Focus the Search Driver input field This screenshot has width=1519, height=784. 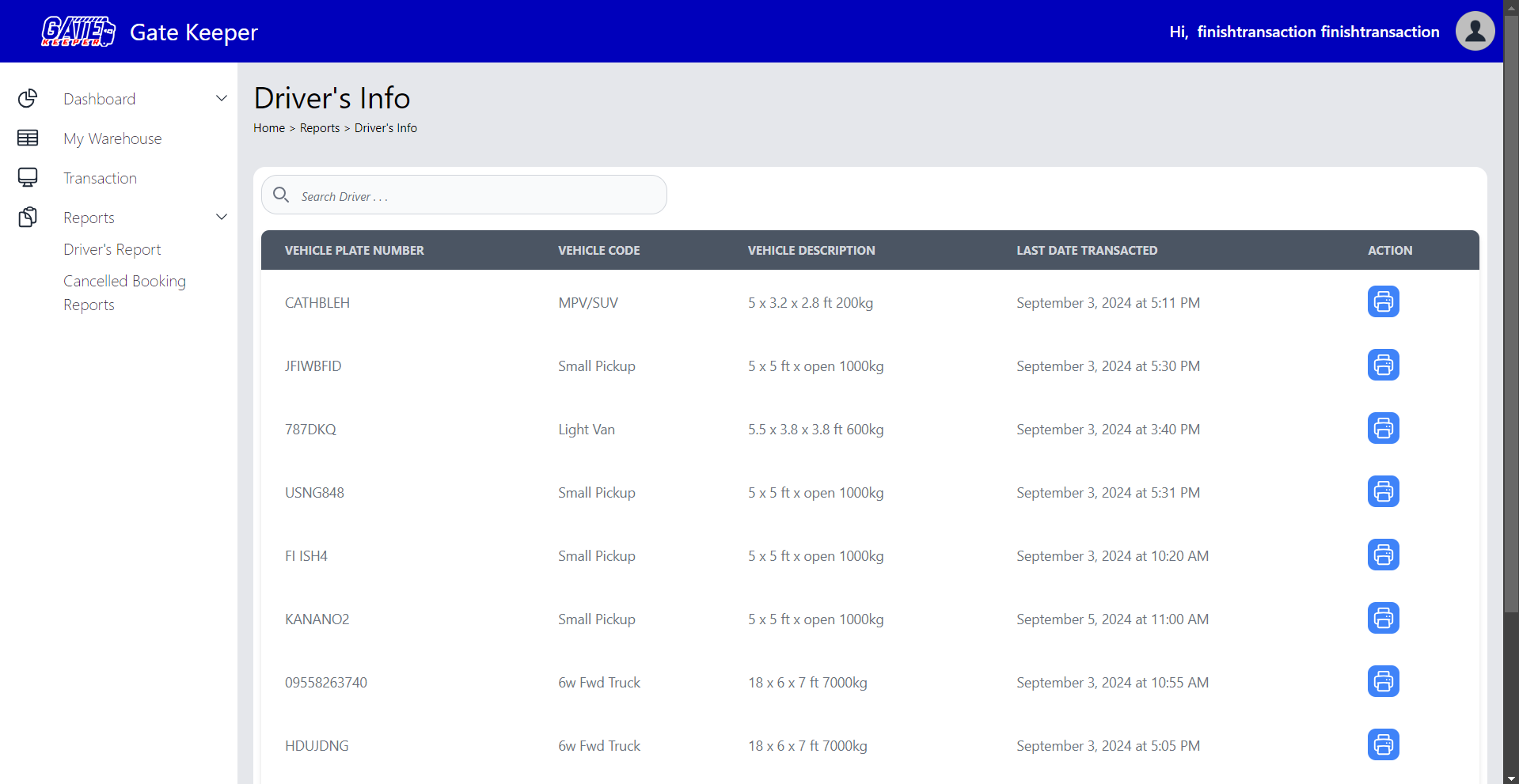tap(475, 195)
